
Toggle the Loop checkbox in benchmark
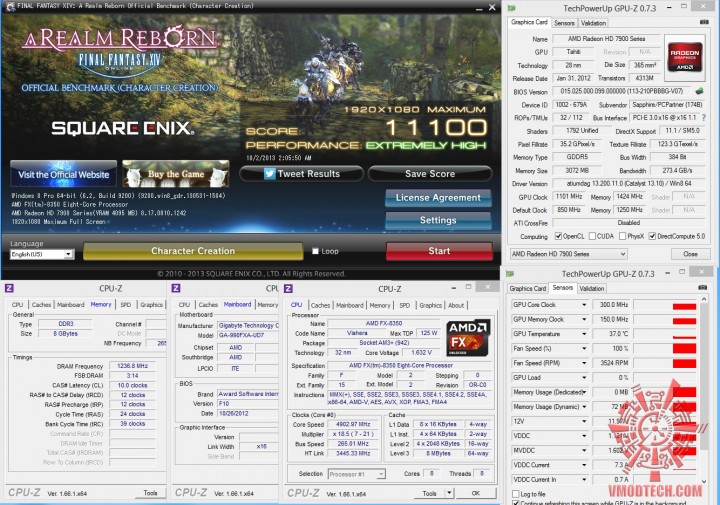click(x=315, y=251)
